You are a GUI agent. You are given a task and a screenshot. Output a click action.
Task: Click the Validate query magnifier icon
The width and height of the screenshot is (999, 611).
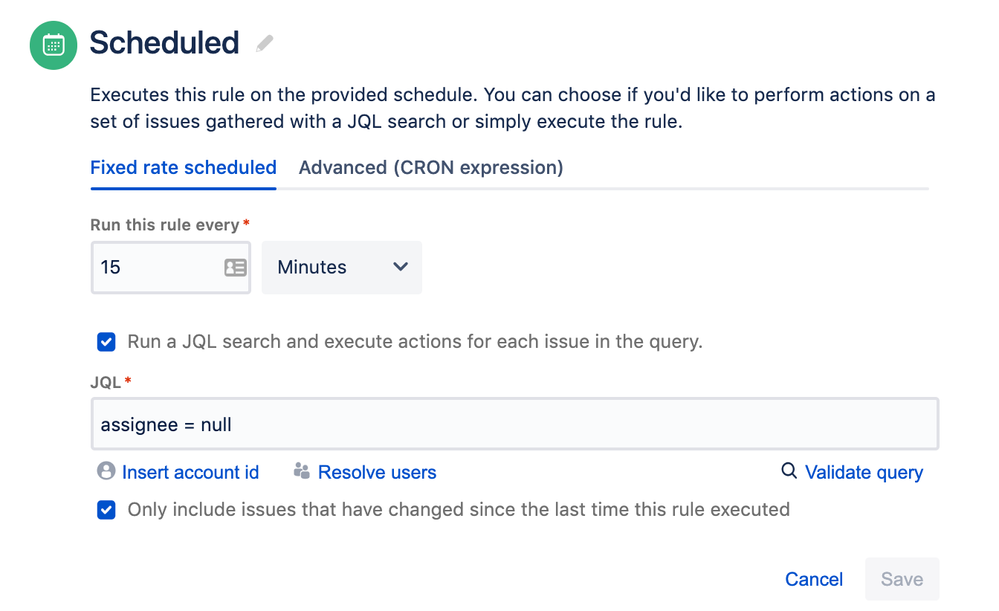tap(789, 471)
